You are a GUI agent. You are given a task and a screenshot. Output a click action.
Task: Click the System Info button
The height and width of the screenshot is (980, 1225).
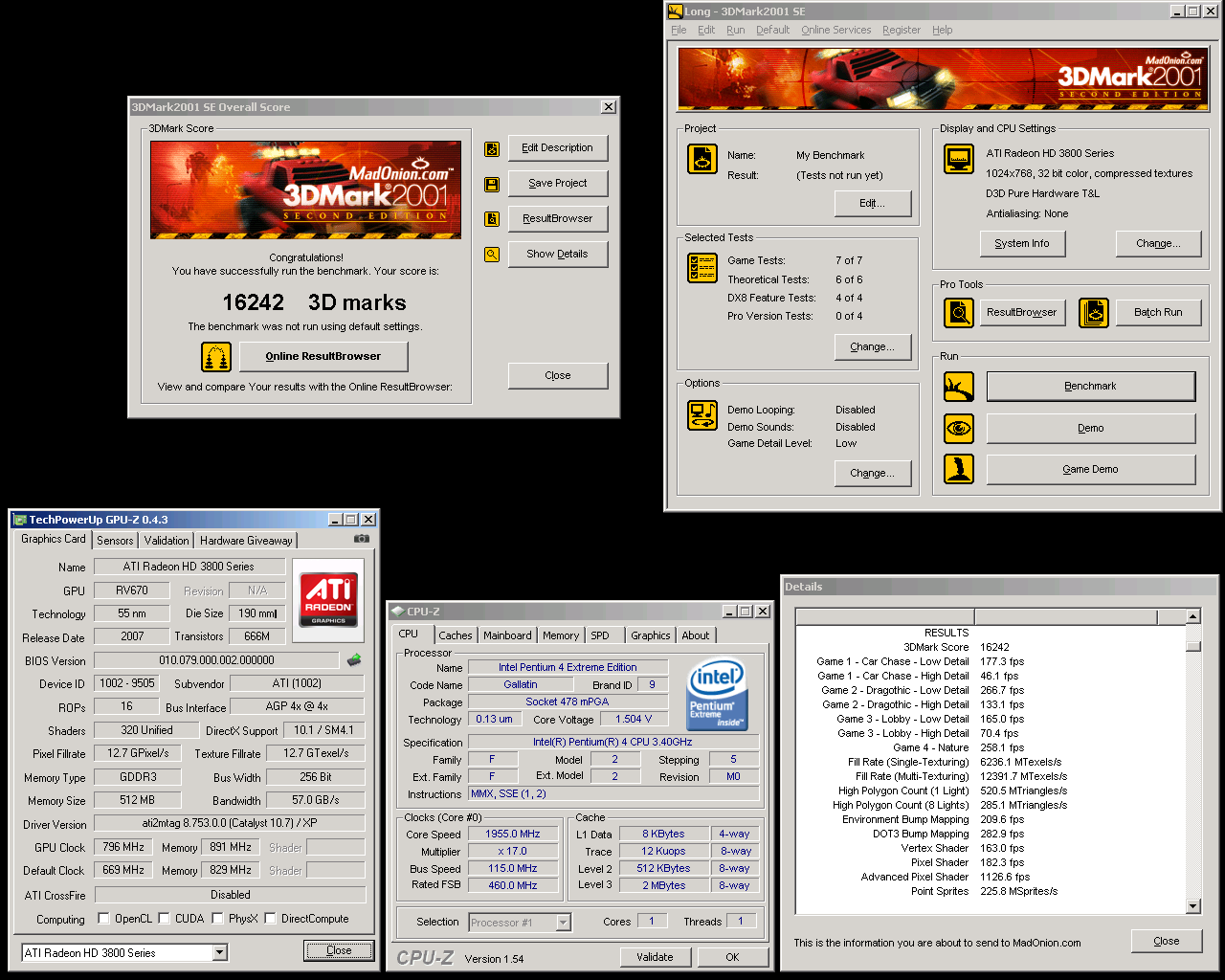[1022, 244]
